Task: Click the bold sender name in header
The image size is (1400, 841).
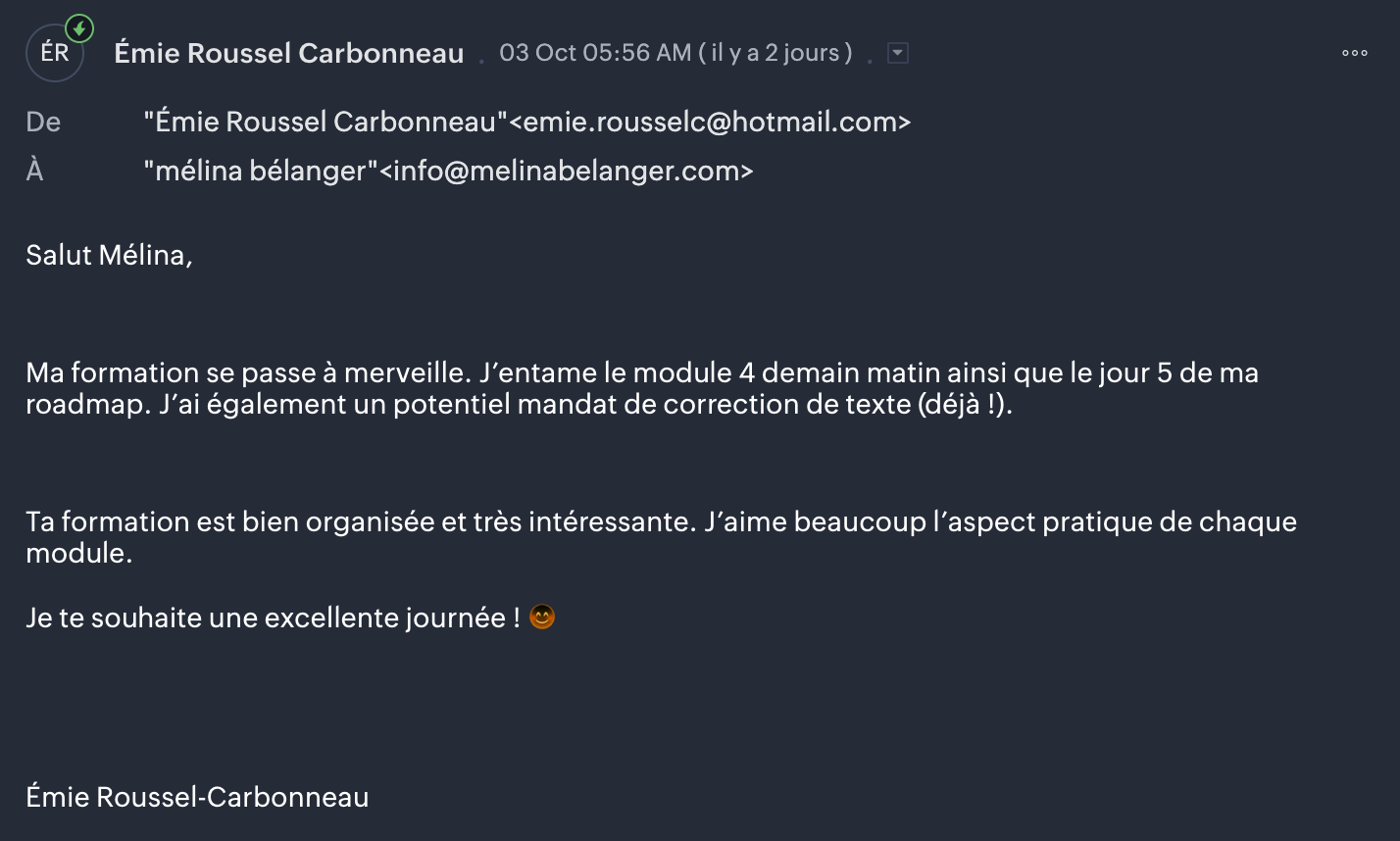Action: coord(289,53)
